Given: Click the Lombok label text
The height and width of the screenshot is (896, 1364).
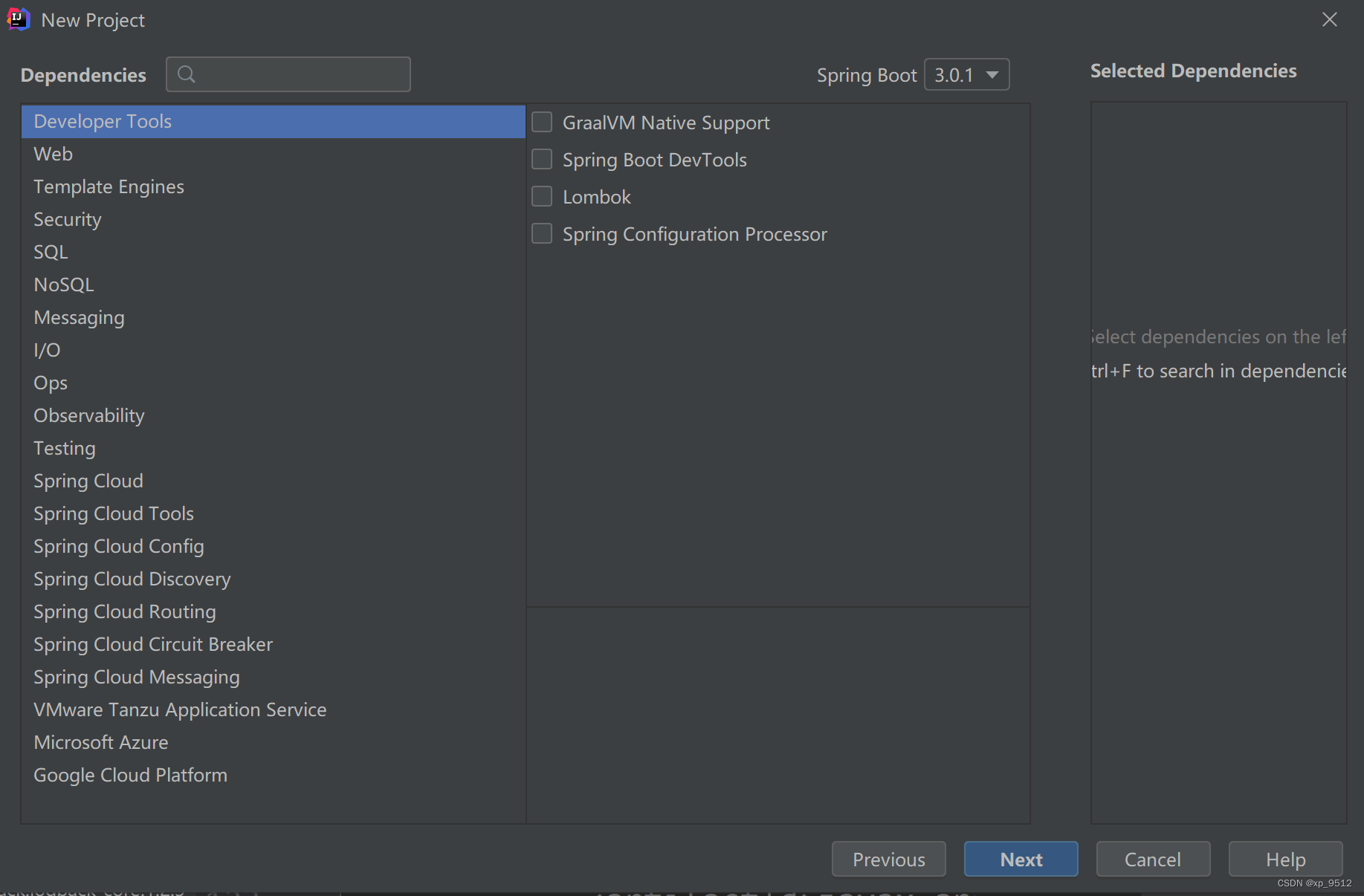Looking at the screenshot, I should pos(597,197).
